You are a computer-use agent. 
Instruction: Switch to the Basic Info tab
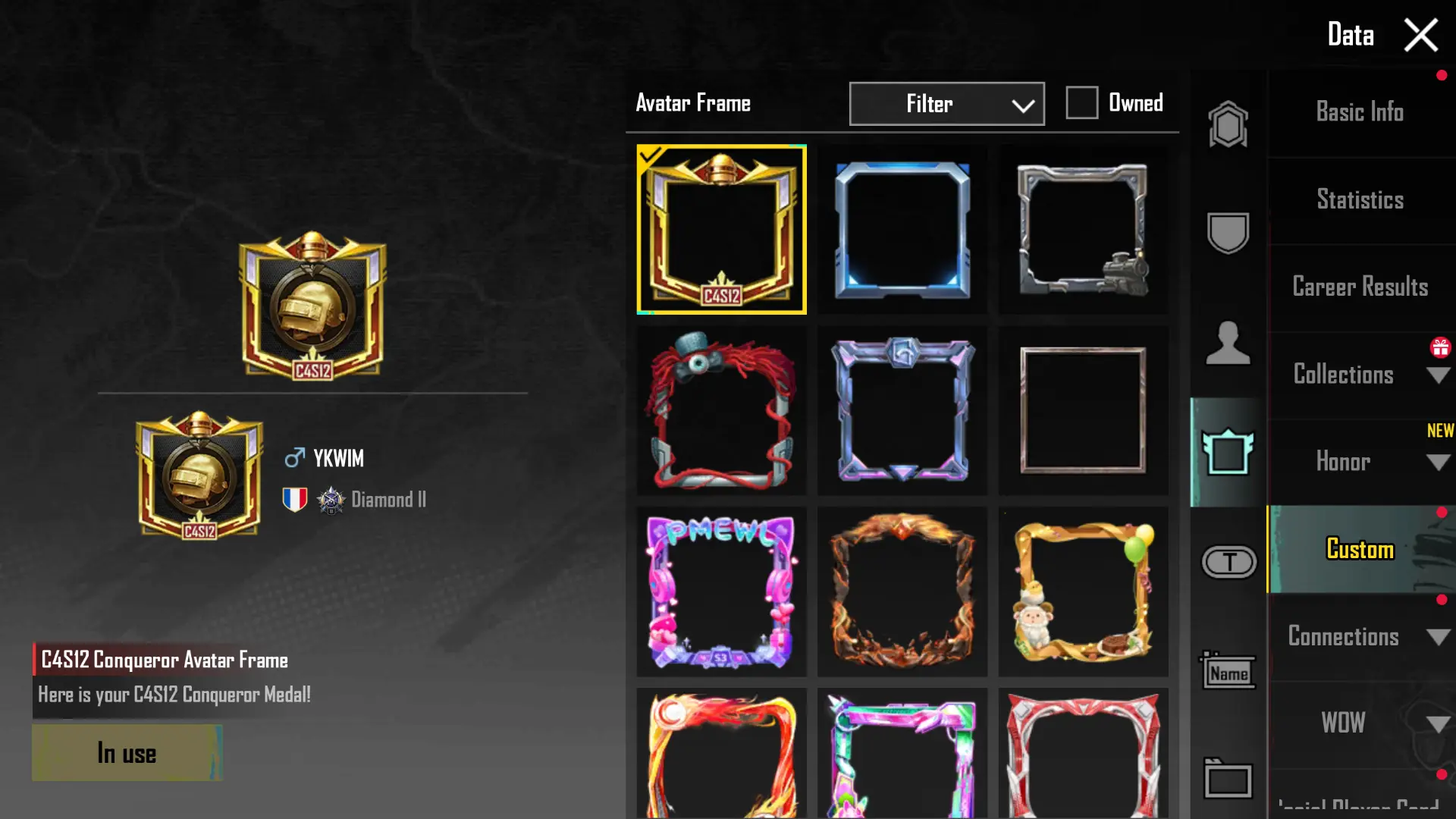pos(1360,112)
